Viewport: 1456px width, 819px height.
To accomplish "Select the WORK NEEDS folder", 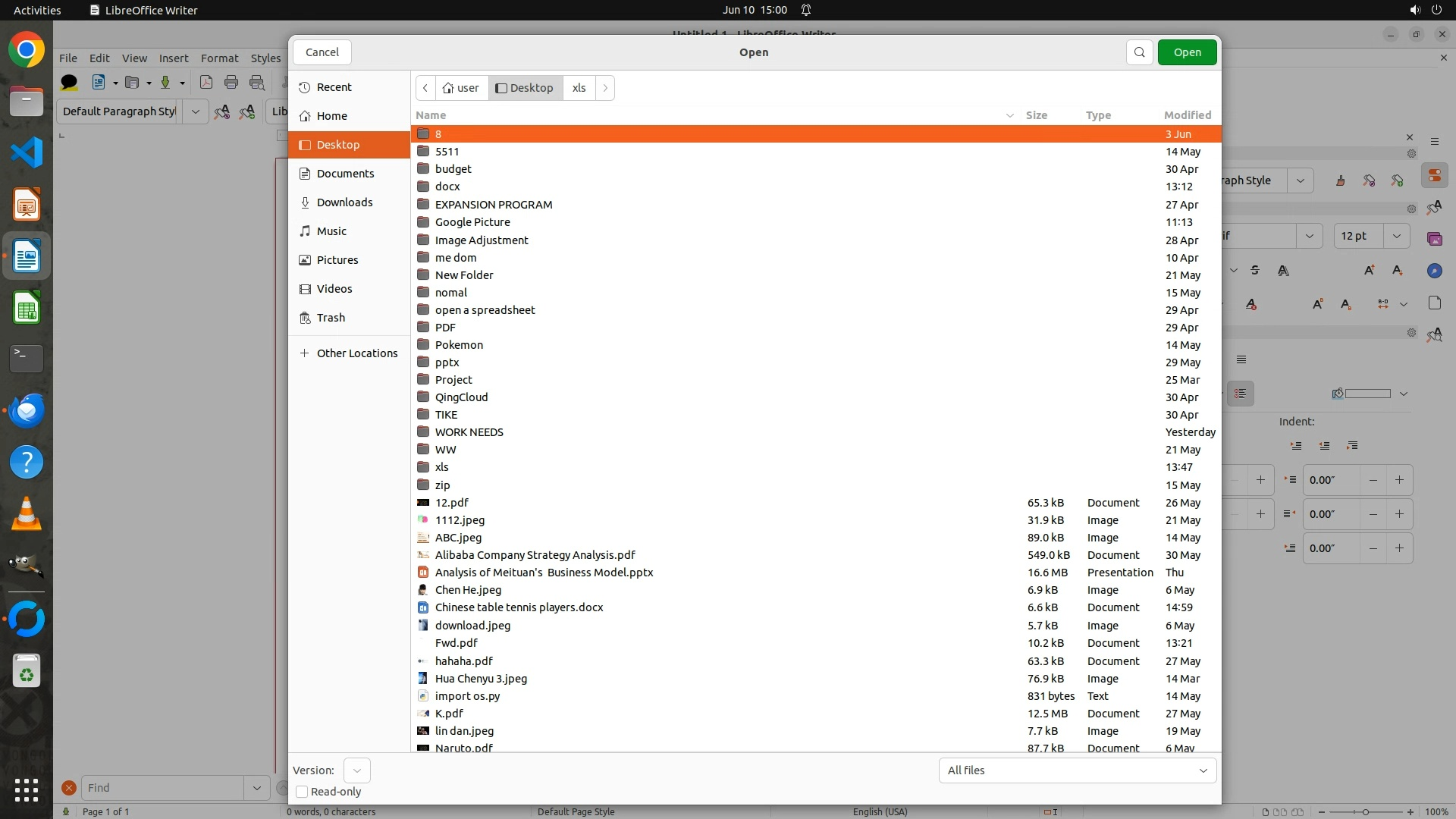I will (469, 432).
